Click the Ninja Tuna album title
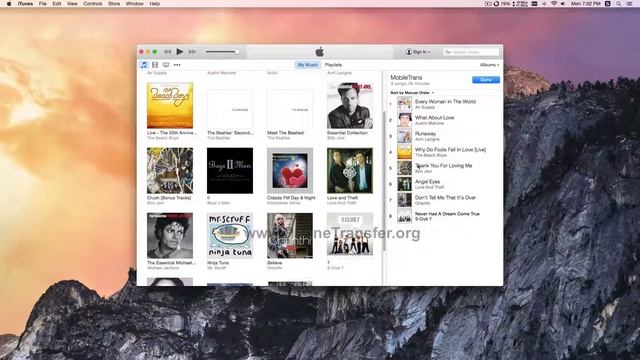 coord(218,263)
